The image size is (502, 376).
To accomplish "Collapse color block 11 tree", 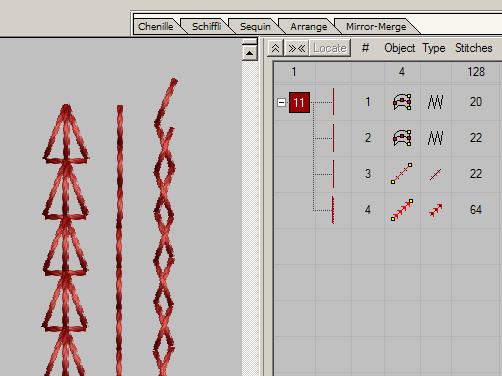I will point(281,102).
